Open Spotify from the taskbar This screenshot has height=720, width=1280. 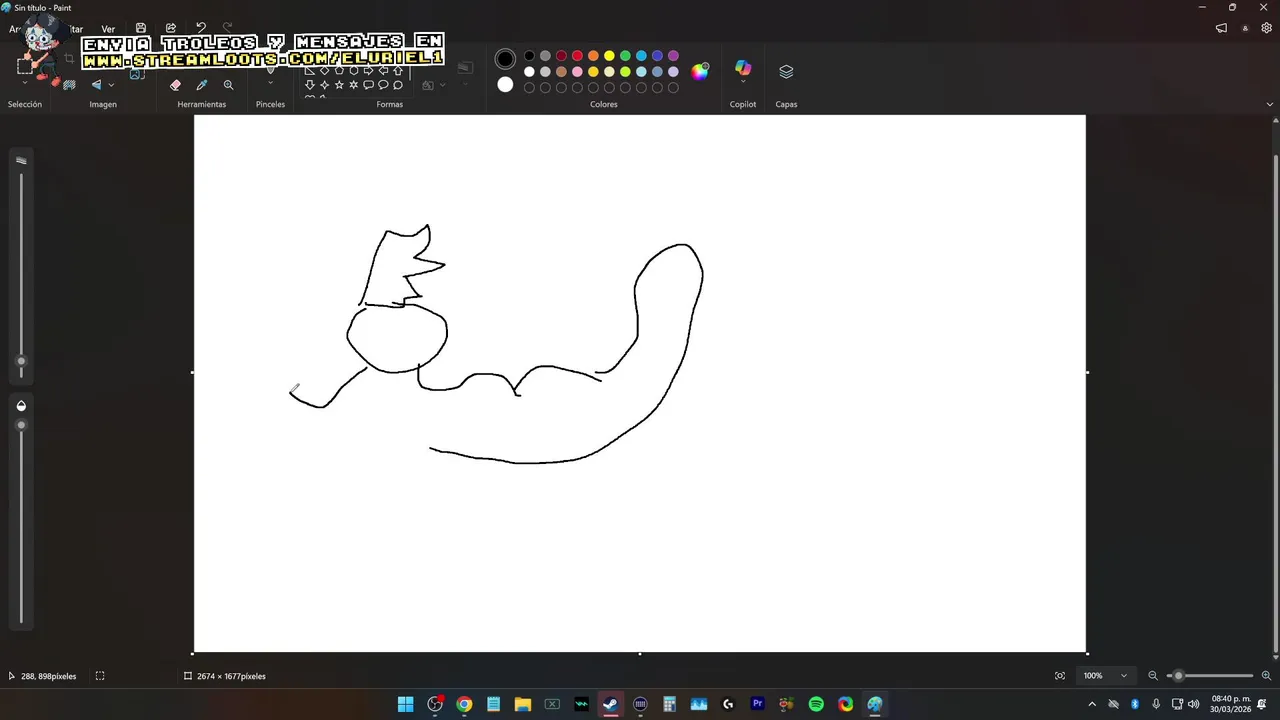pos(816,704)
